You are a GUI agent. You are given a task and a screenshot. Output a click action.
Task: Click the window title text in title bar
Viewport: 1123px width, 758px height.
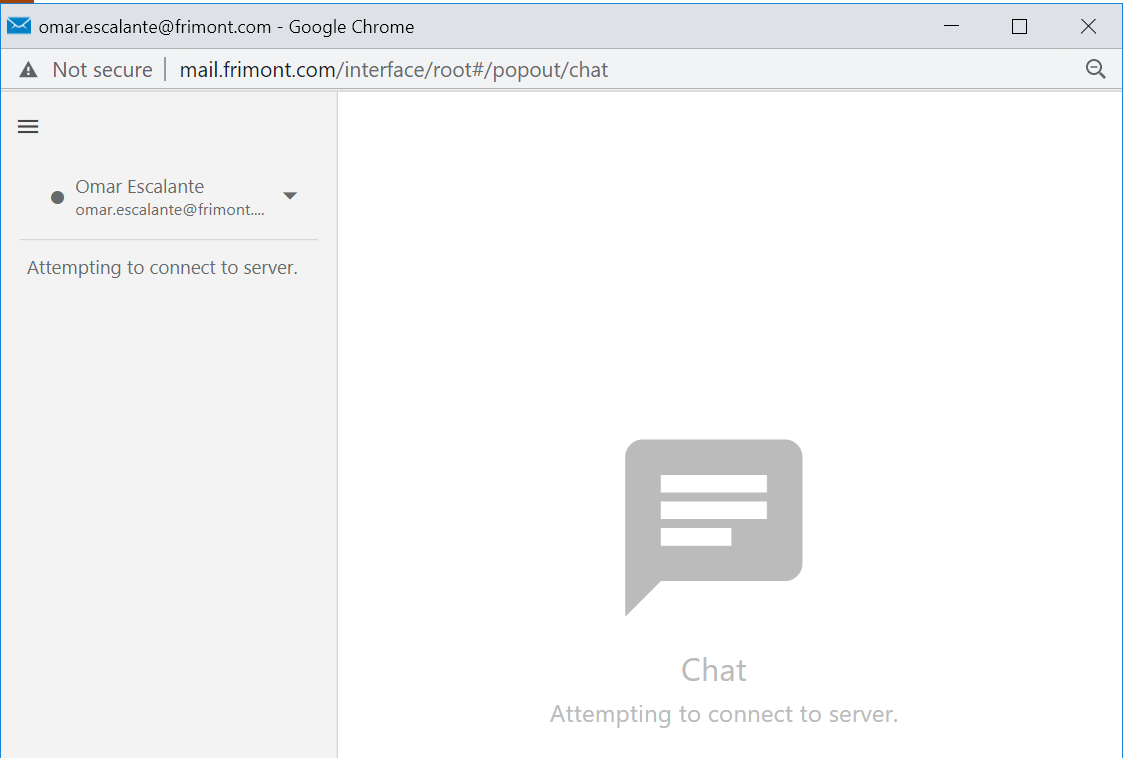[226, 27]
